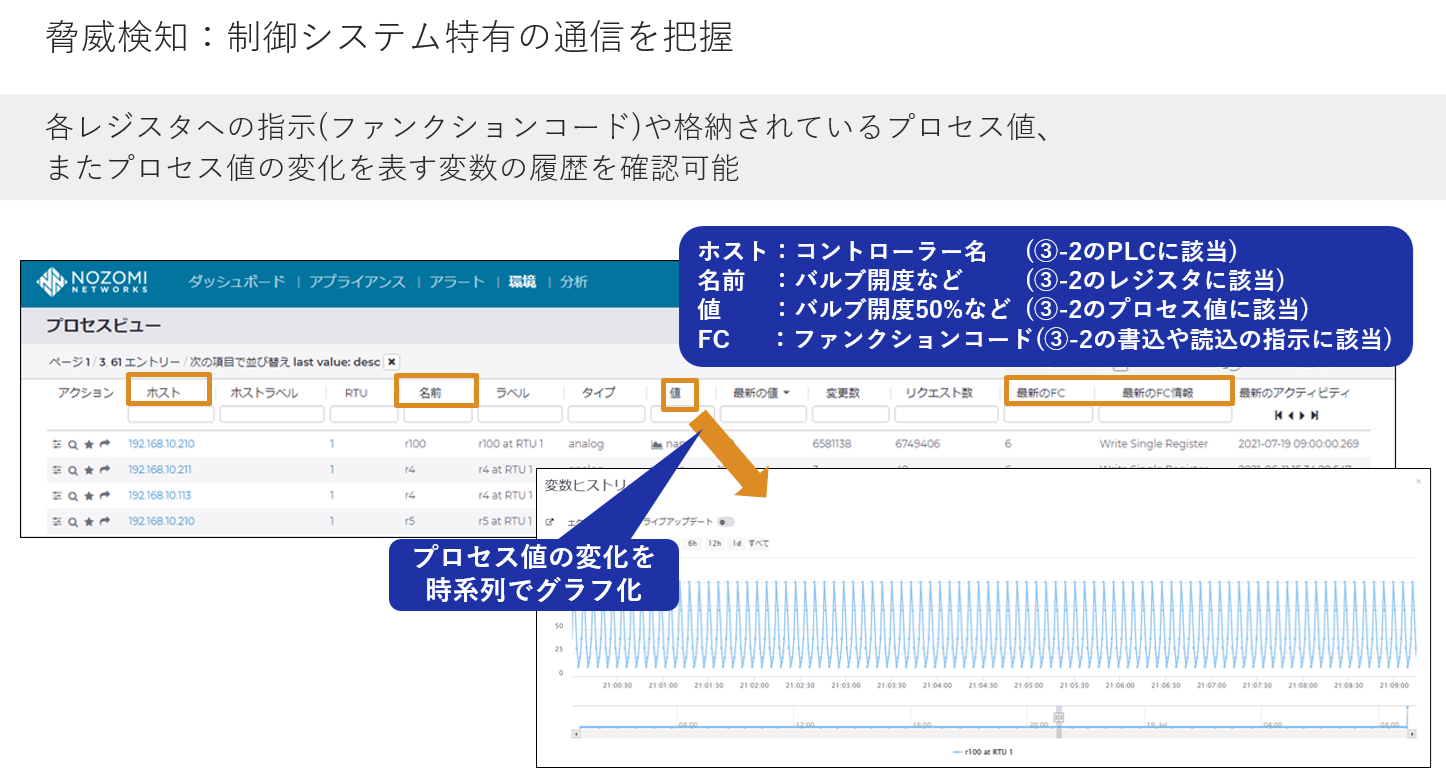
Task: Click the chart navigator range handle
Action: [x=1059, y=717]
